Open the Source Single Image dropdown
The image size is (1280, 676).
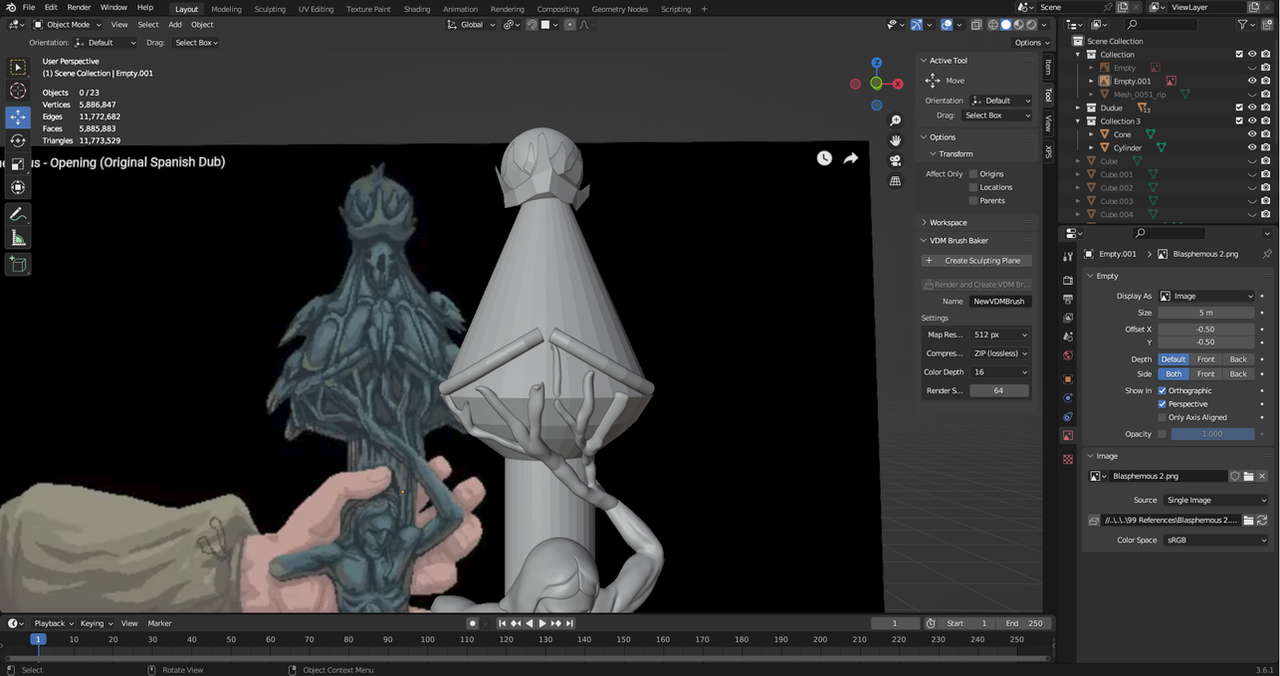point(1215,500)
